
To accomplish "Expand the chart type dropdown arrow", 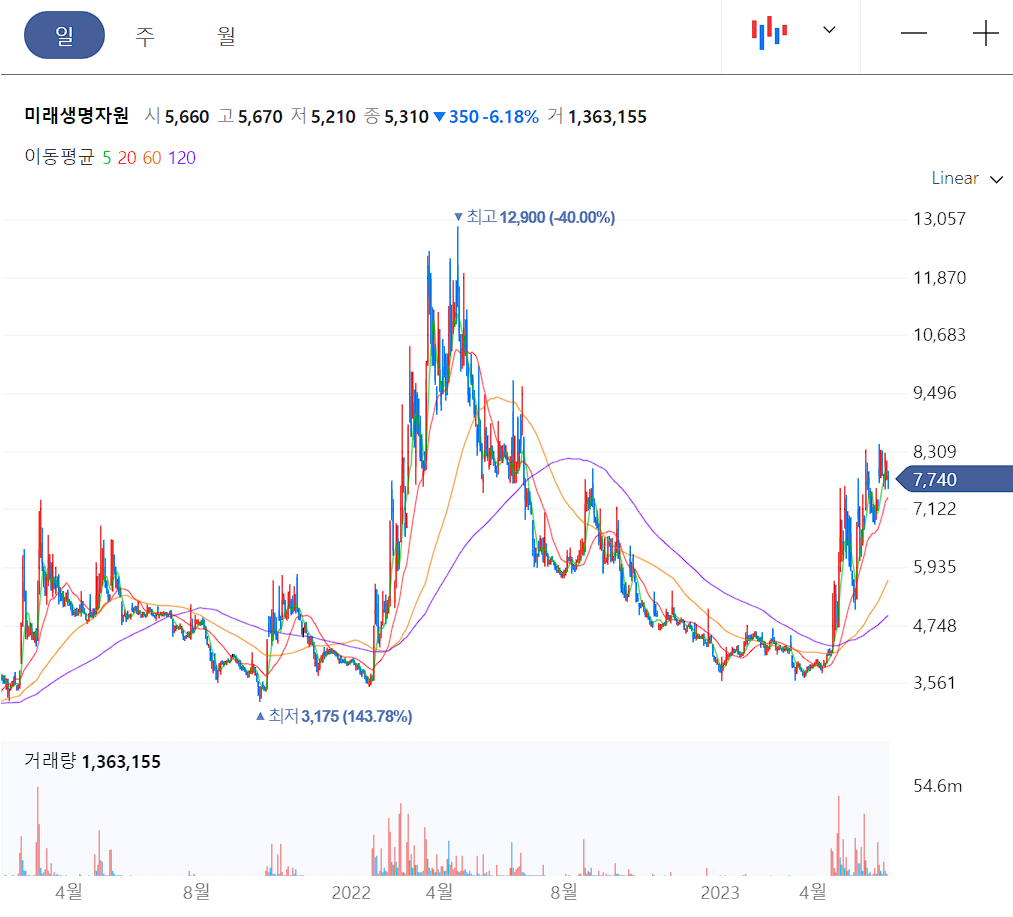I will (830, 30).
